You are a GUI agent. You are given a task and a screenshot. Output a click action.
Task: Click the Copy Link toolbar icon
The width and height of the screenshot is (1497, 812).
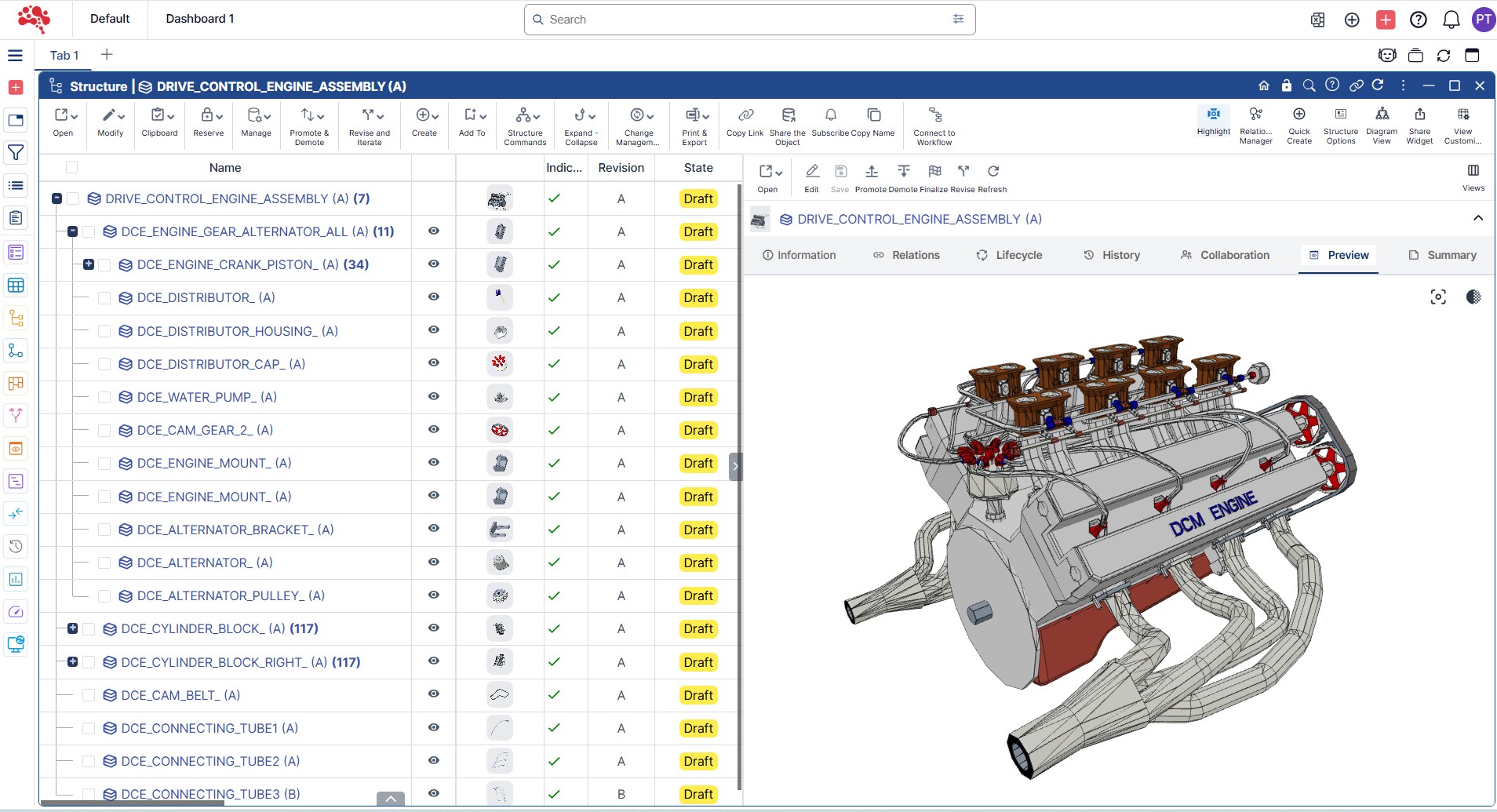tap(745, 115)
